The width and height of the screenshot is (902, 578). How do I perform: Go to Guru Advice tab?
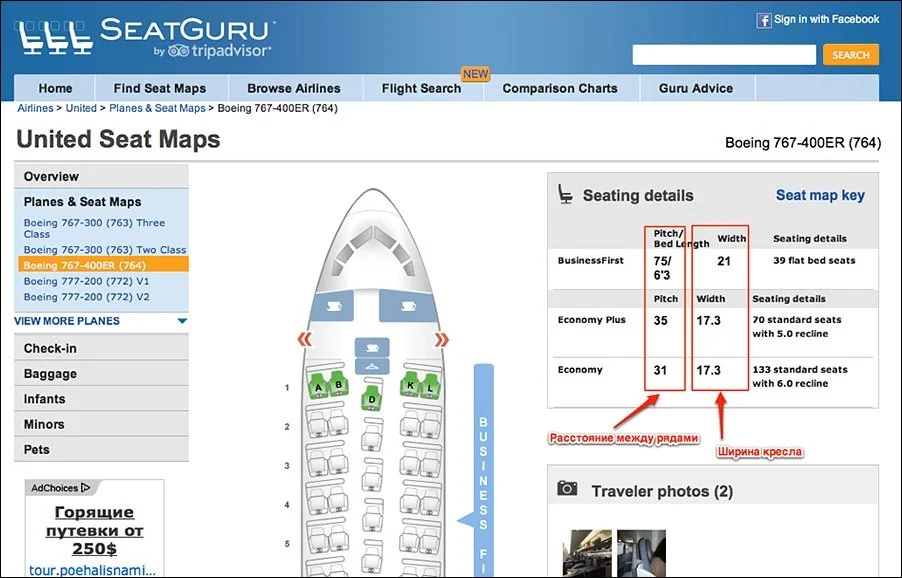tap(695, 88)
